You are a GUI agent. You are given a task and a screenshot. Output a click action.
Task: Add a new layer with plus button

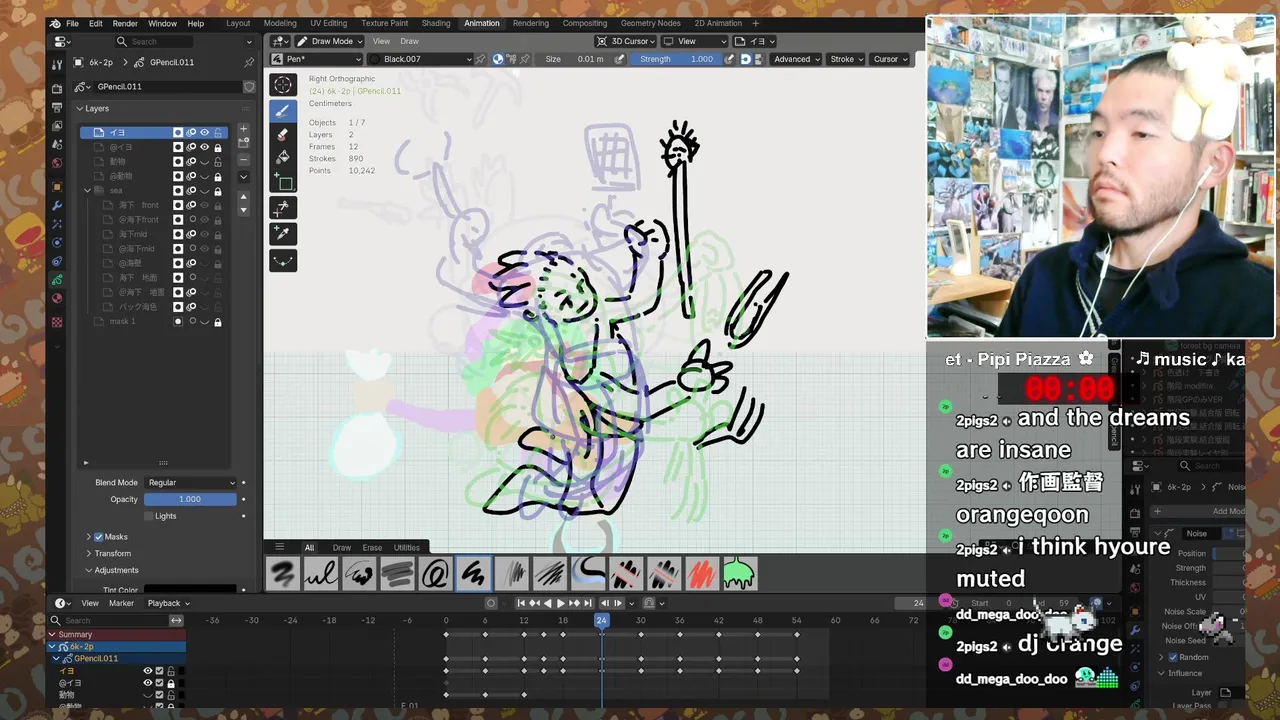(x=243, y=128)
